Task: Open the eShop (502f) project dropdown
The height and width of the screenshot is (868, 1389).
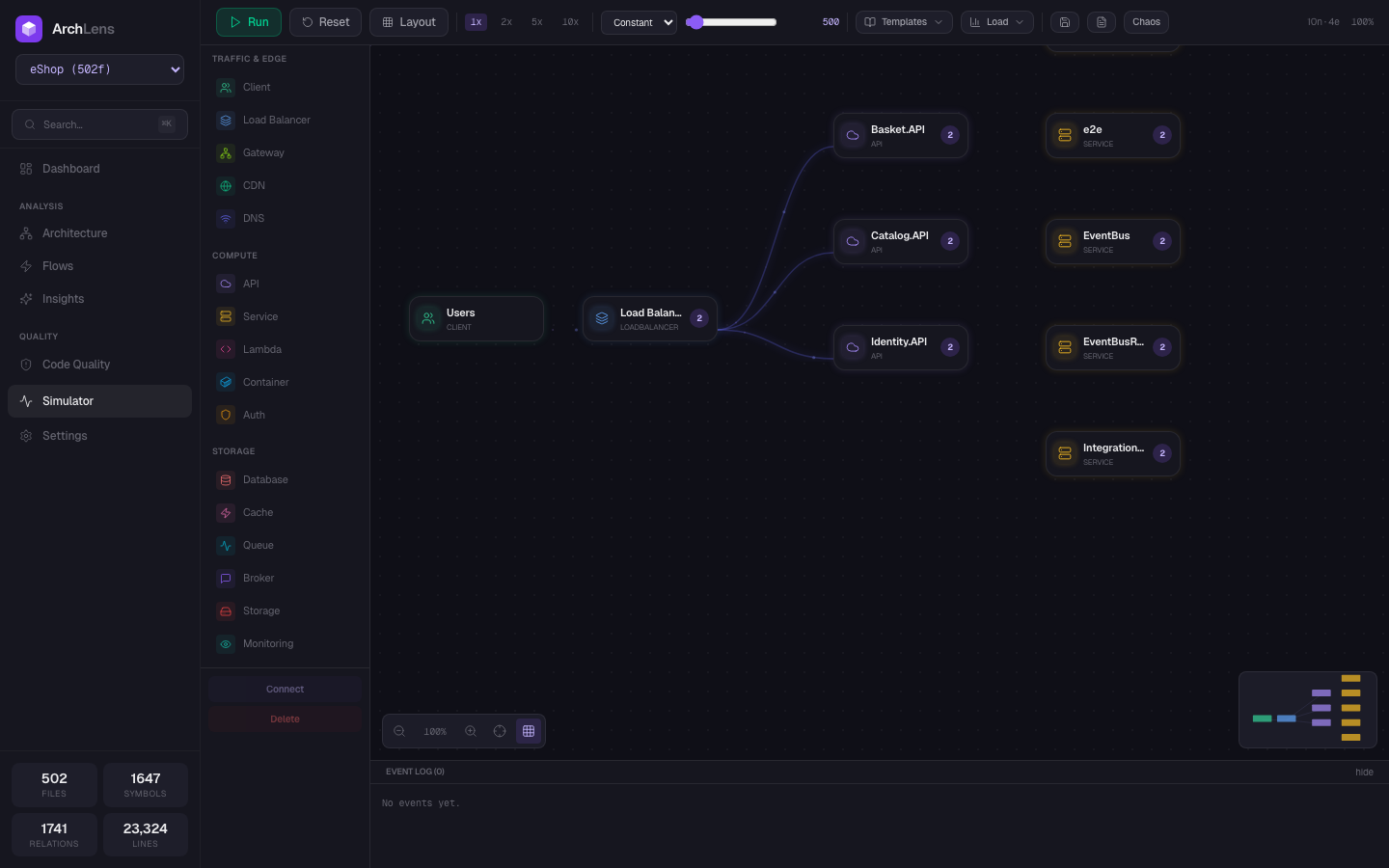Action: [x=100, y=69]
